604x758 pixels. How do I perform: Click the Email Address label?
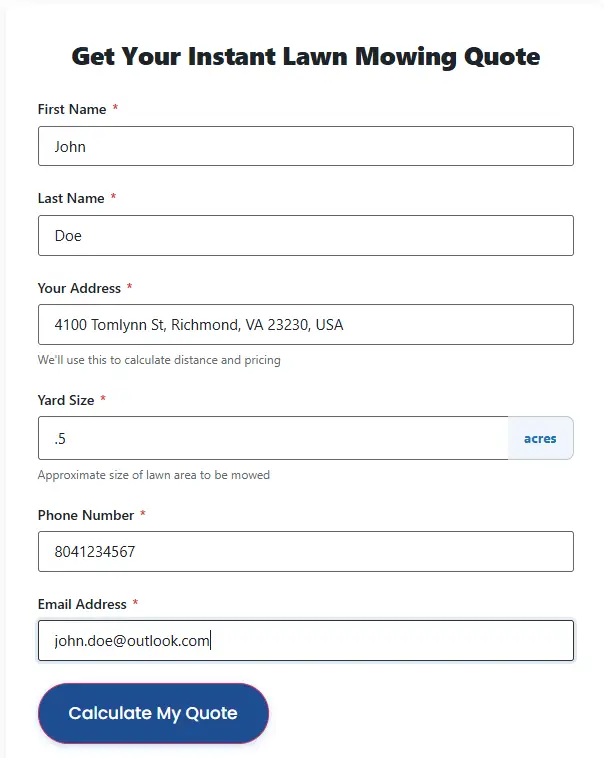[x=82, y=604]
